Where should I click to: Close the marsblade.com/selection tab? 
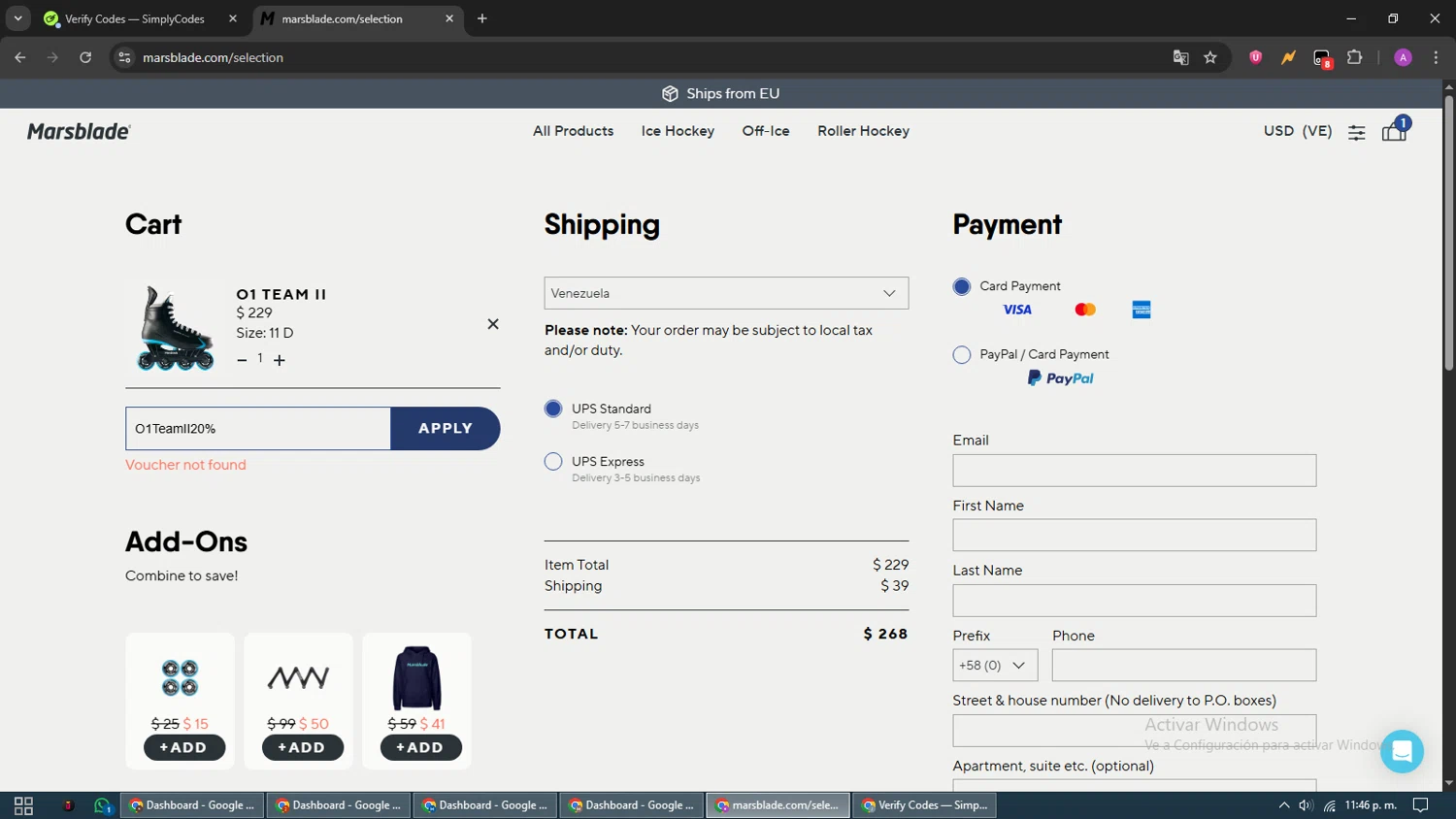449,18
